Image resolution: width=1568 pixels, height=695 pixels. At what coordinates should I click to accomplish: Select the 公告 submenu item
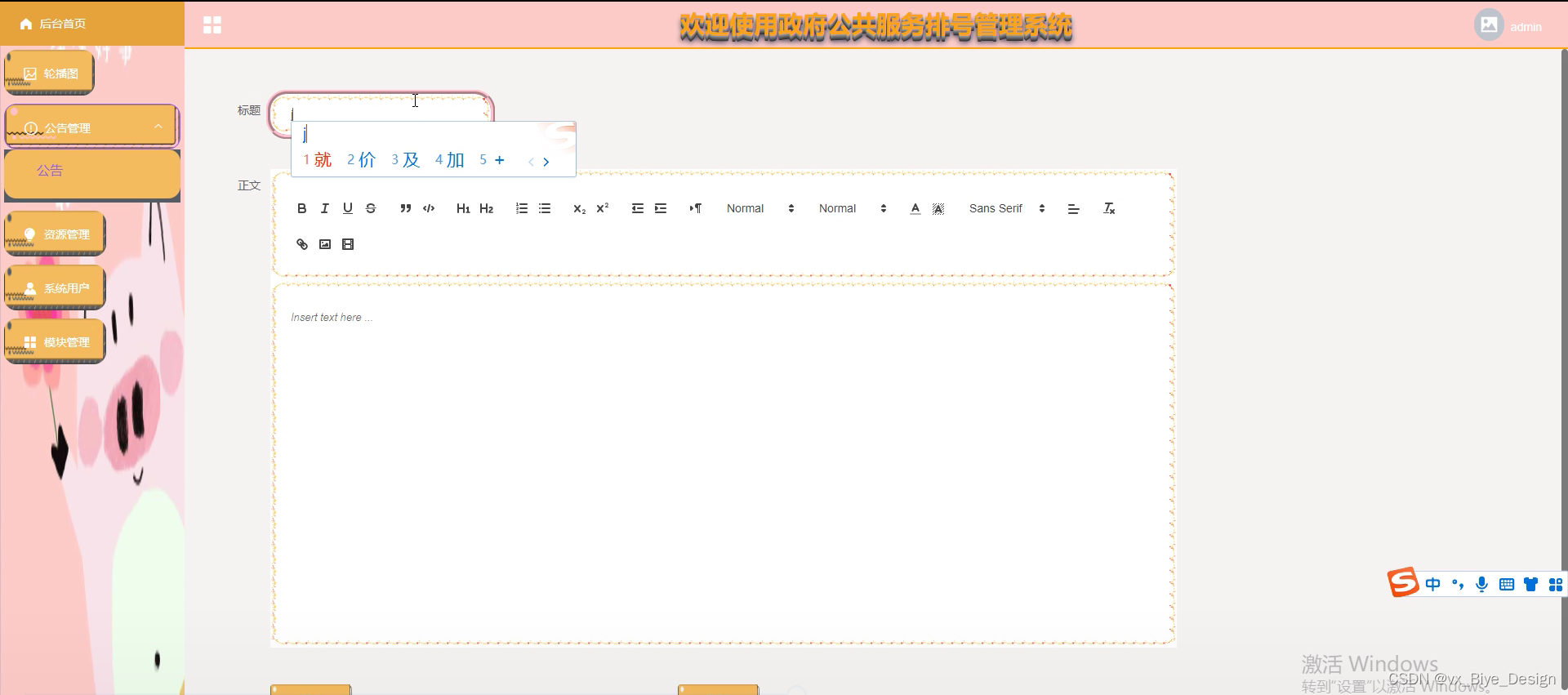coord(91,173)
